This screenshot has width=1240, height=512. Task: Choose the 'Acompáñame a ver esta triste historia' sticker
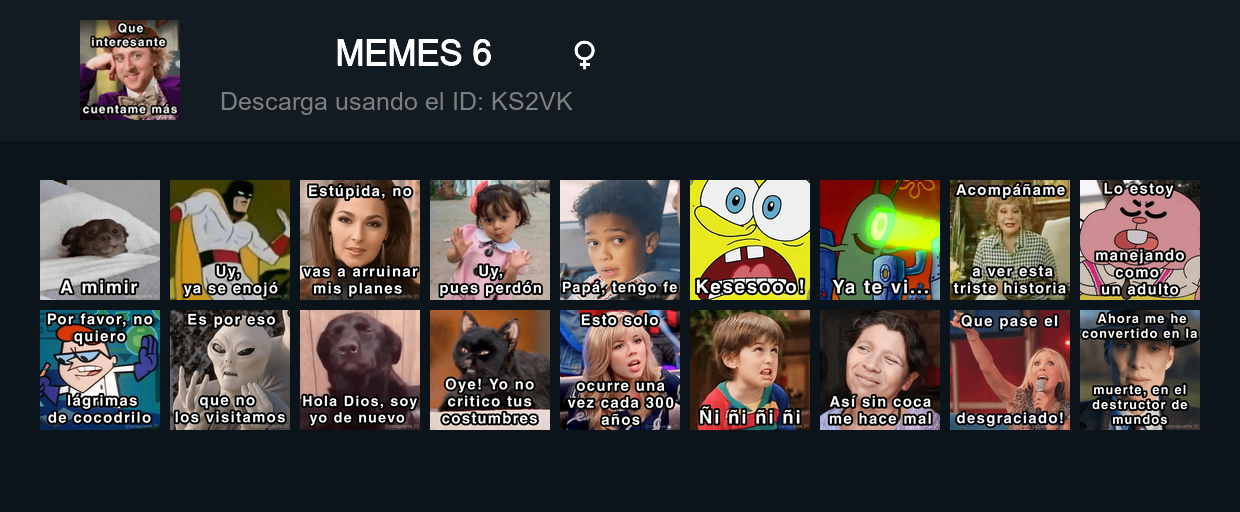[x=1010, y=240]
